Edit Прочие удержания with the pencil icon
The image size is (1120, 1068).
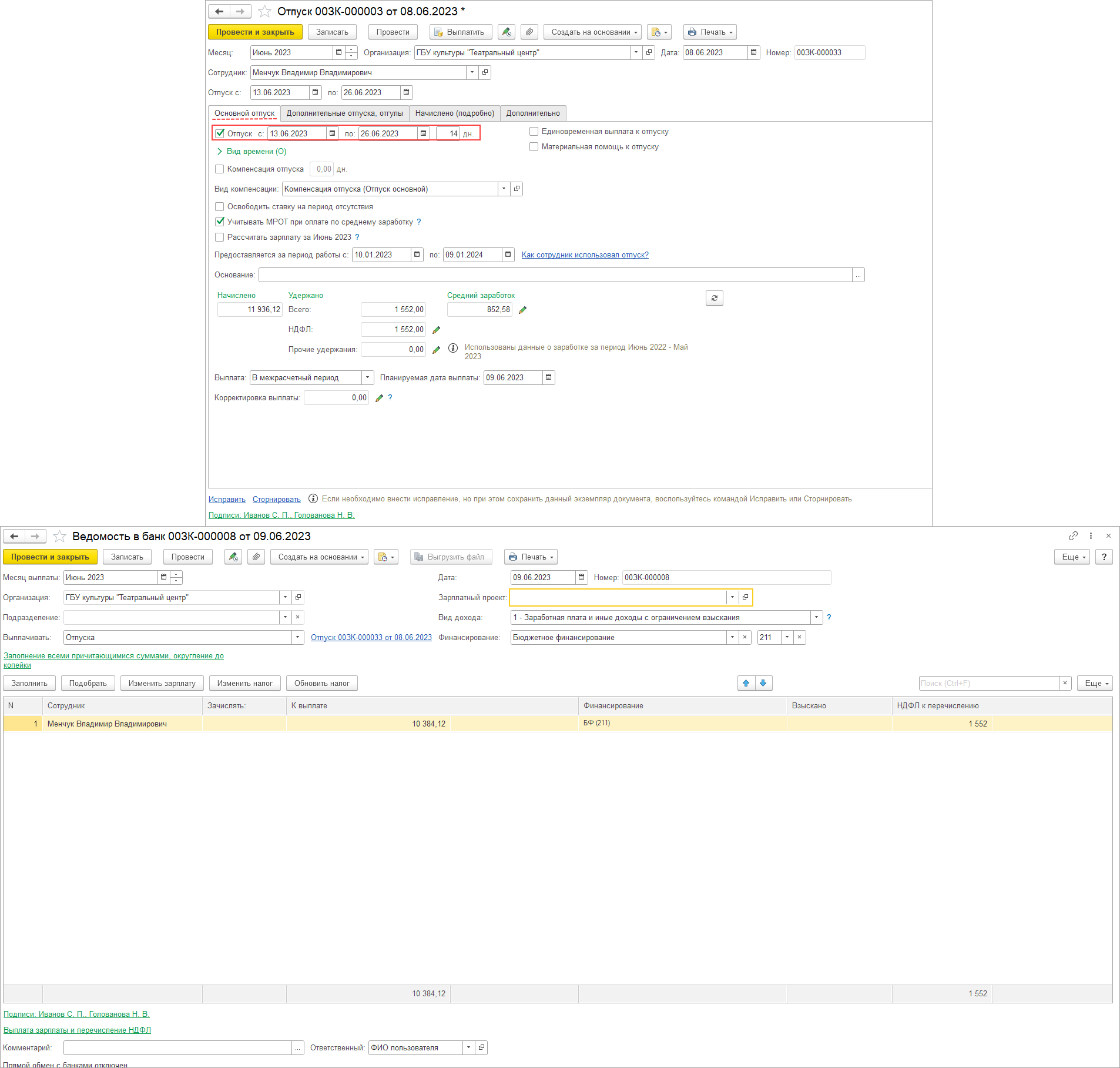[437, 350]
